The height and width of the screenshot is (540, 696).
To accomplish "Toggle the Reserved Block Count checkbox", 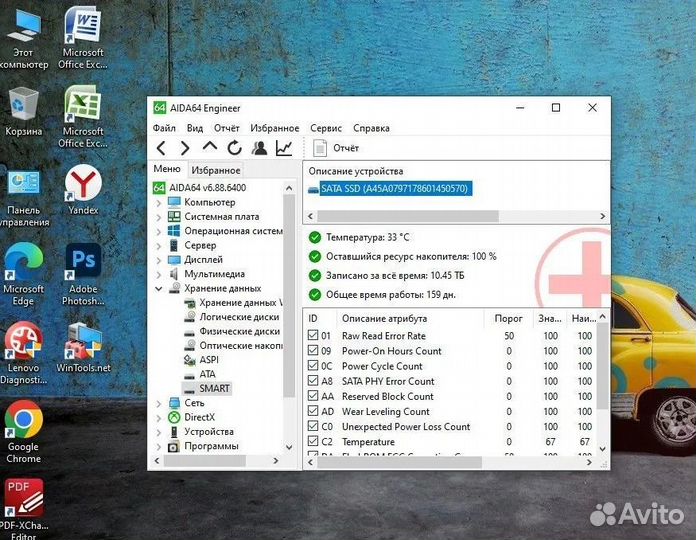I will coord(313,396).
